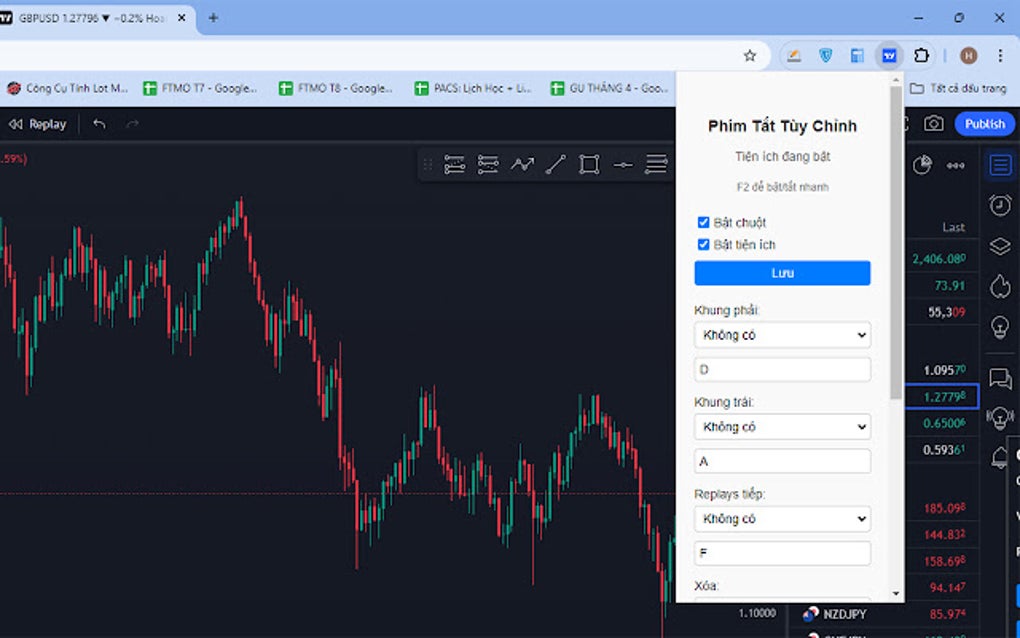Open the 'Replays tiếp' dropdown
This screenshot has width=1020, height=638.
tap(782, 519)
